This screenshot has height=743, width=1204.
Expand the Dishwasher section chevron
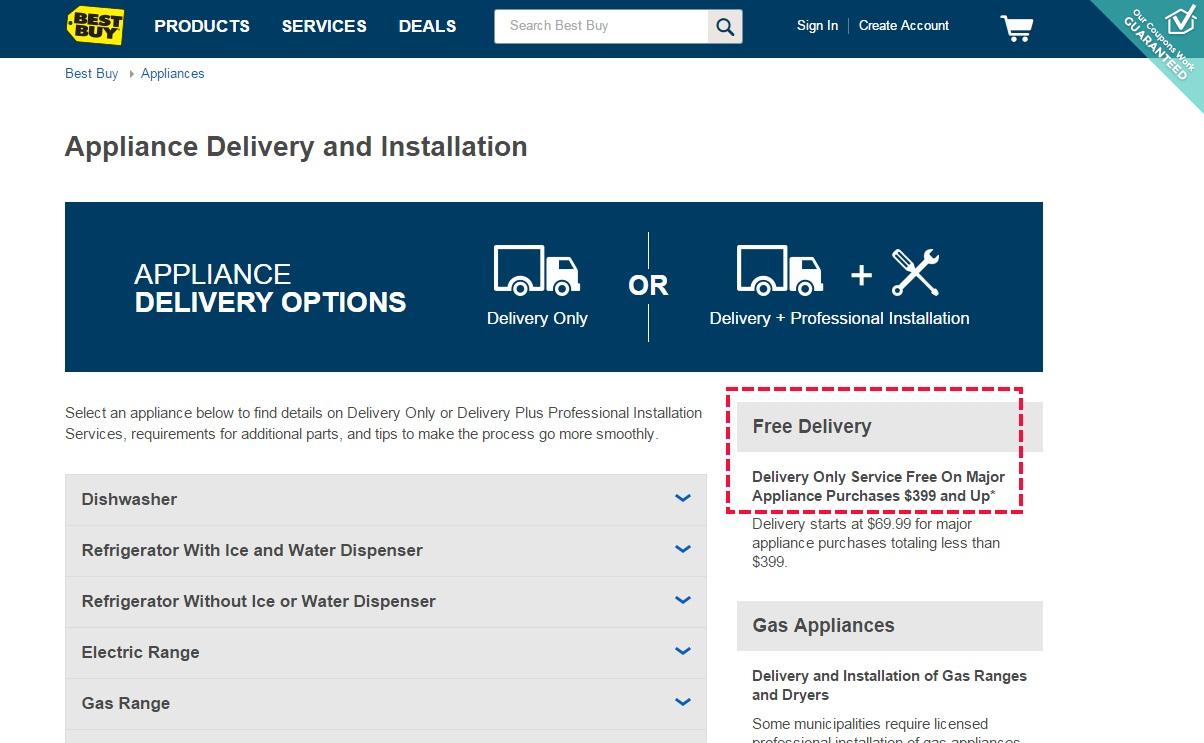click(683, 498)
